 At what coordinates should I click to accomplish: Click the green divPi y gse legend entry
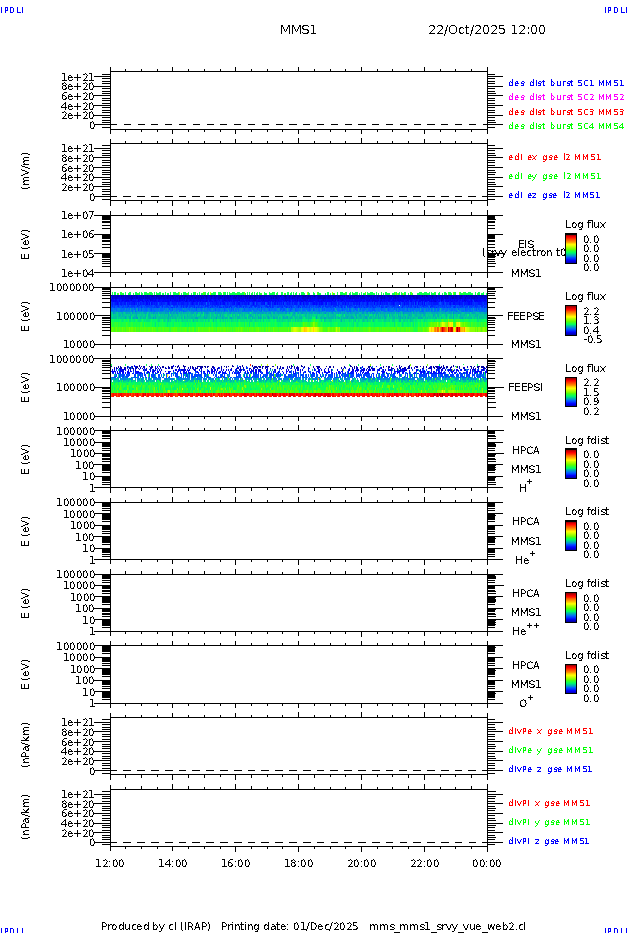point(549,822)
